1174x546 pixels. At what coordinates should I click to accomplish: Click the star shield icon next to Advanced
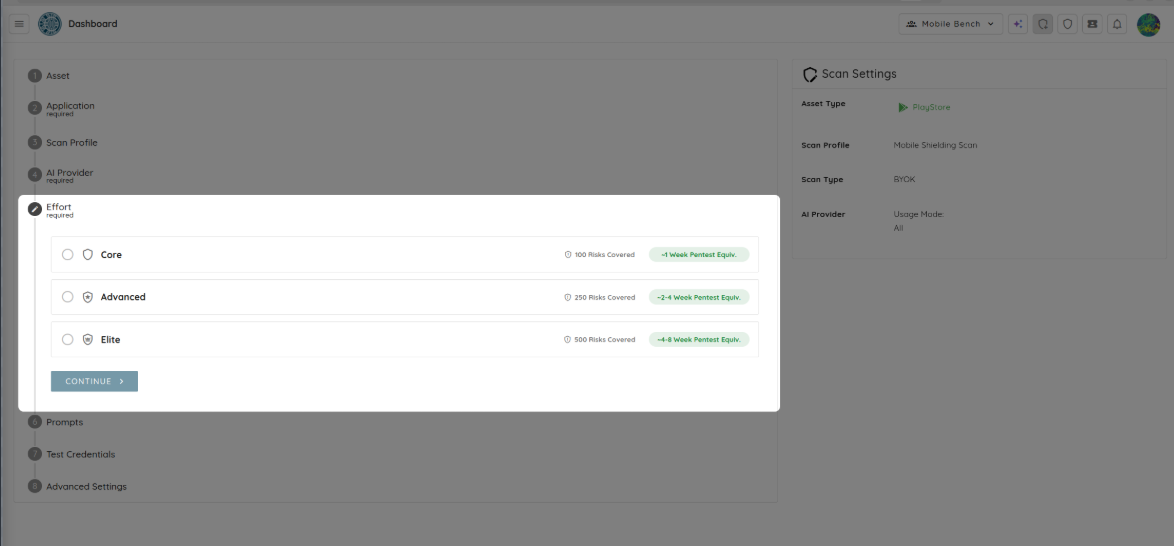pyautogui.click(x=88, y=297)
